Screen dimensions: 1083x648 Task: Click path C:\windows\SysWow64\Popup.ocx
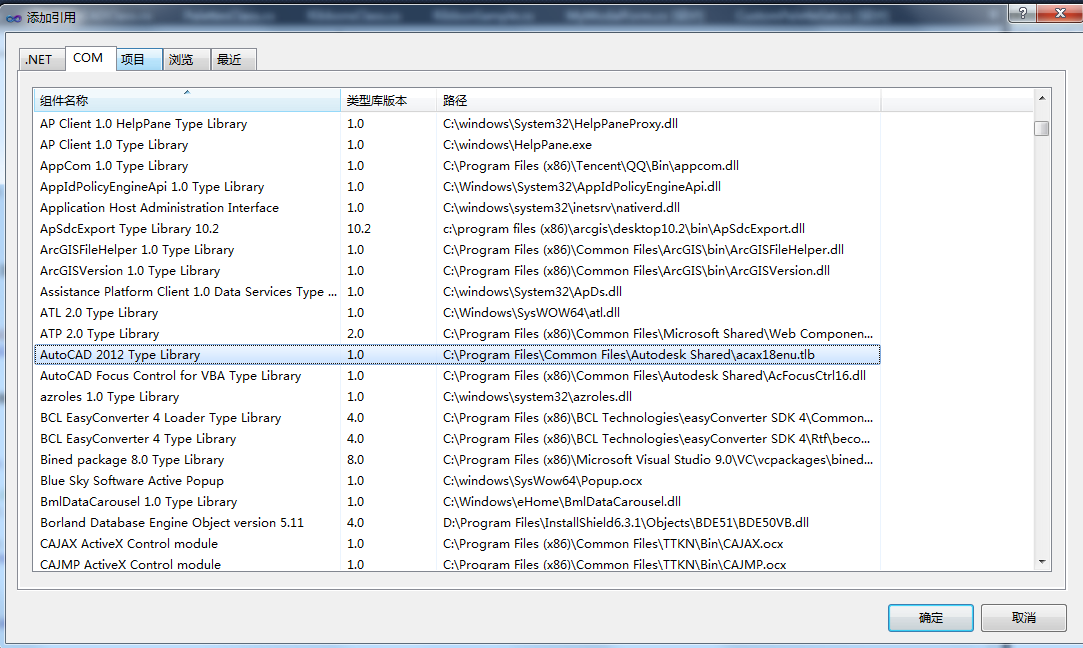(542, 481)
